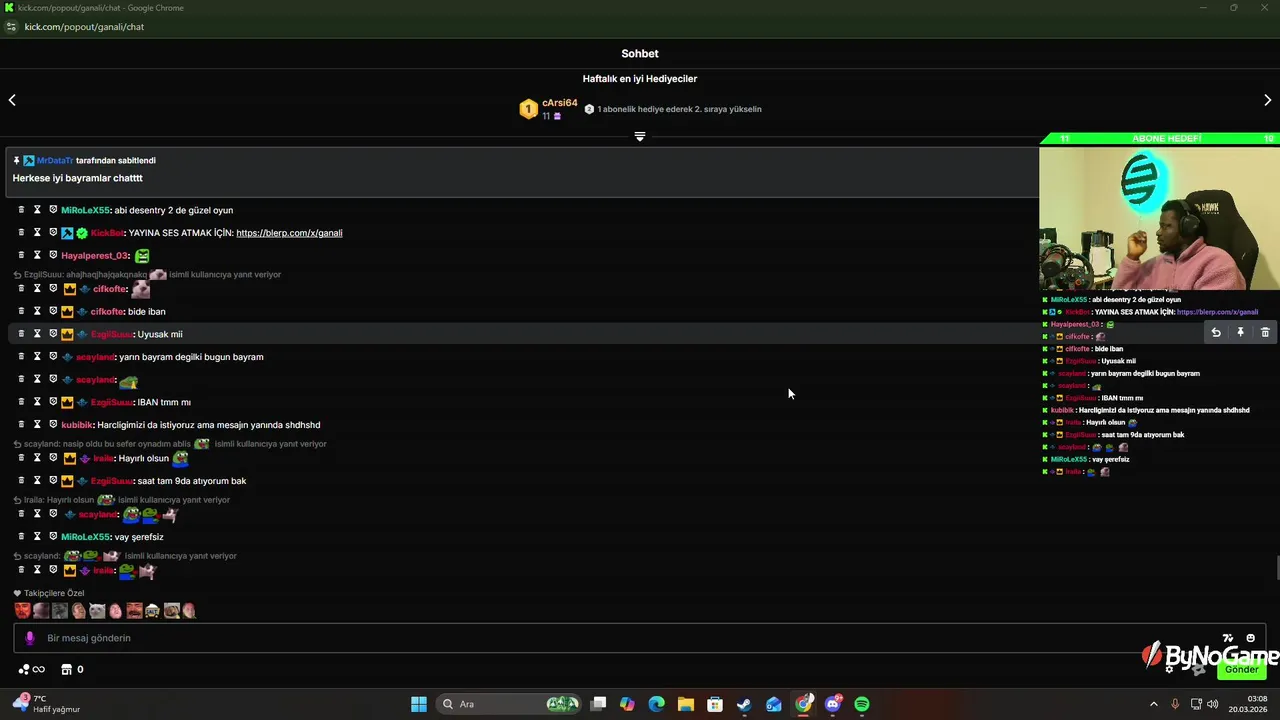This screenshot has height=720, width=1280.
Task: Click trash icon at highlighted row's right end
Action: click(1265, 333)
